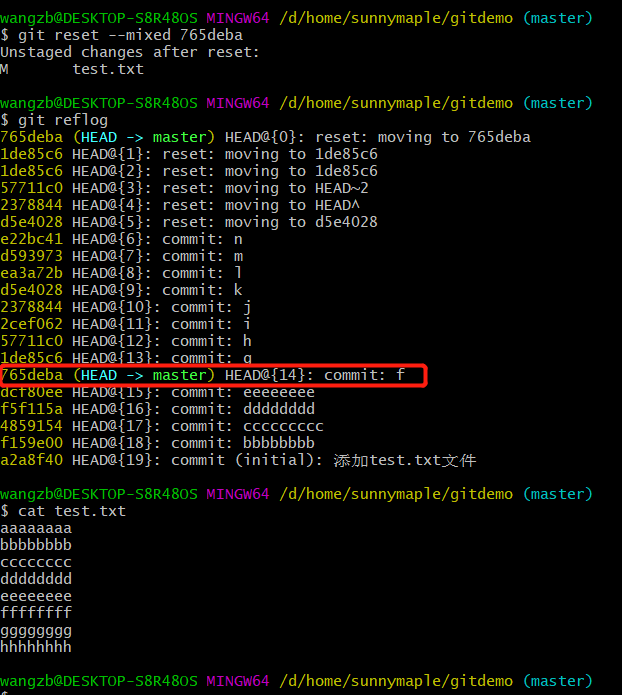Screen dimensions: 622x695
Task: Select the ea3a72b commit l entry
Action: click(x=121, y=273)
